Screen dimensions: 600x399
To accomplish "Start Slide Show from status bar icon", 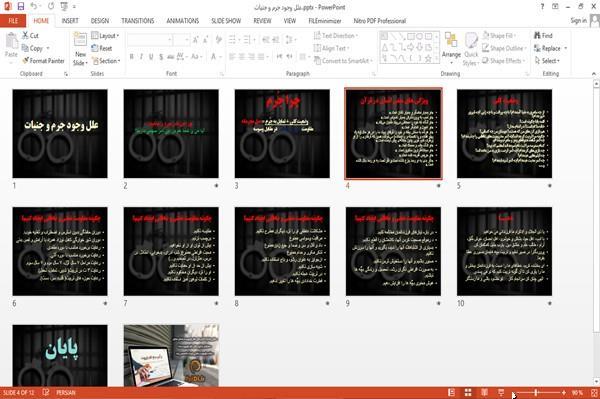I will point(501,392).
